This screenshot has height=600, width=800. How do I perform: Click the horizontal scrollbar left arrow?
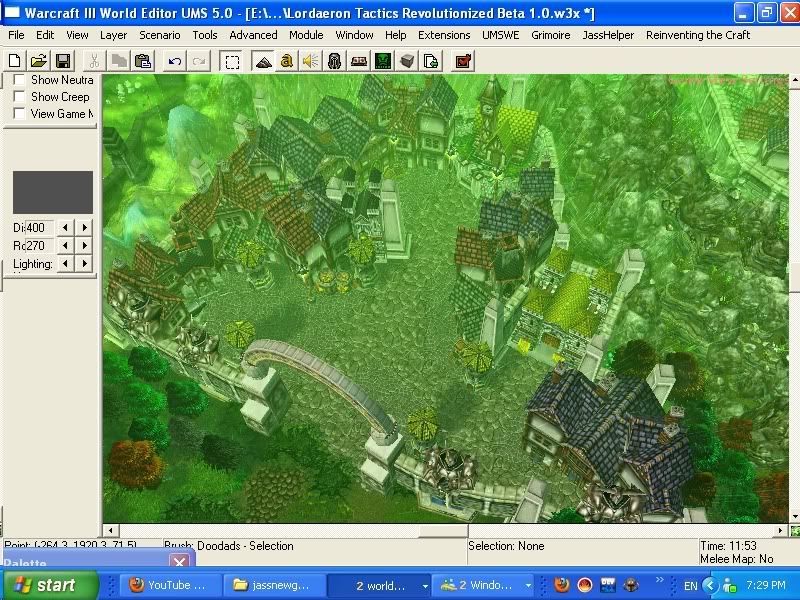(x=110, y=531)
